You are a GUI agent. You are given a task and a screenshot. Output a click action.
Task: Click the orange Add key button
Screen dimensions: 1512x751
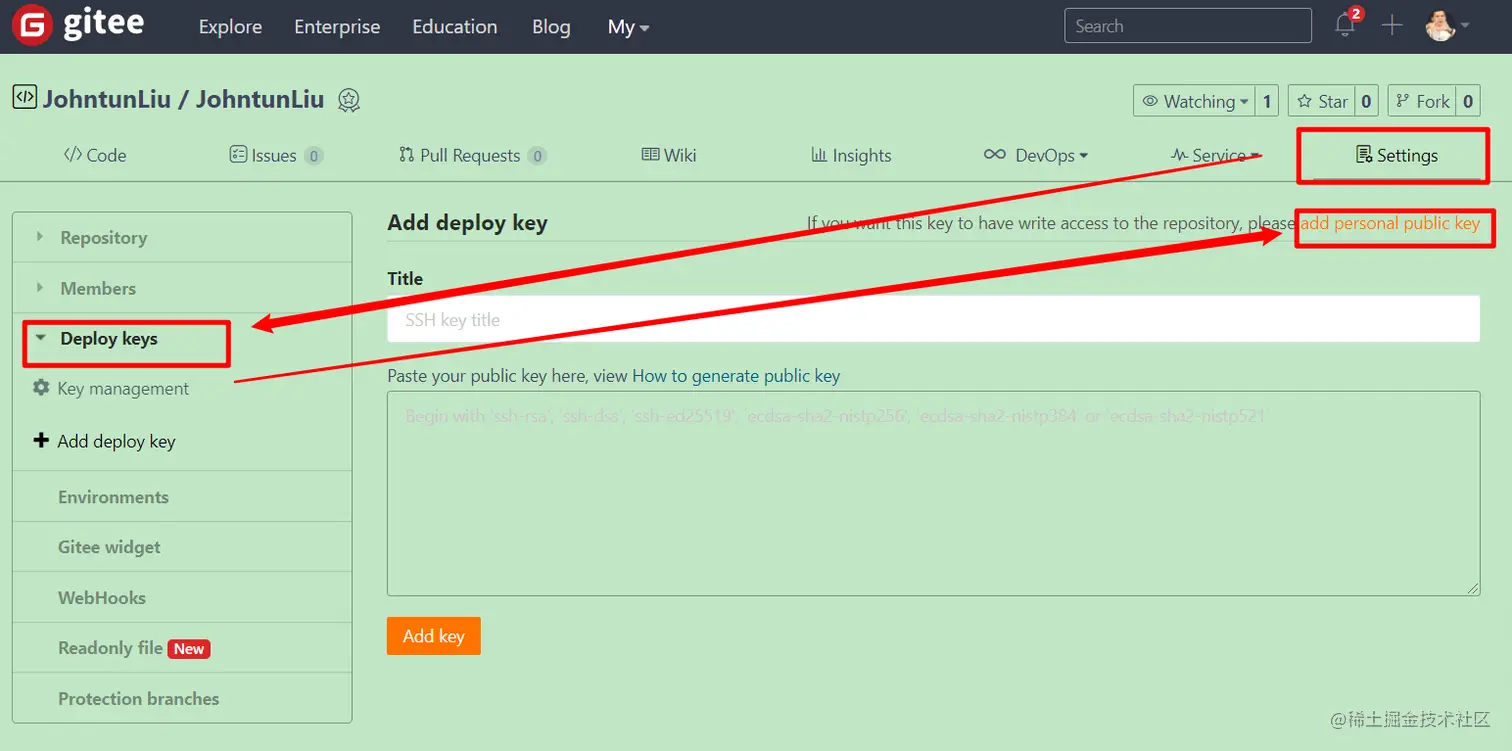click(x=433, y=636)
